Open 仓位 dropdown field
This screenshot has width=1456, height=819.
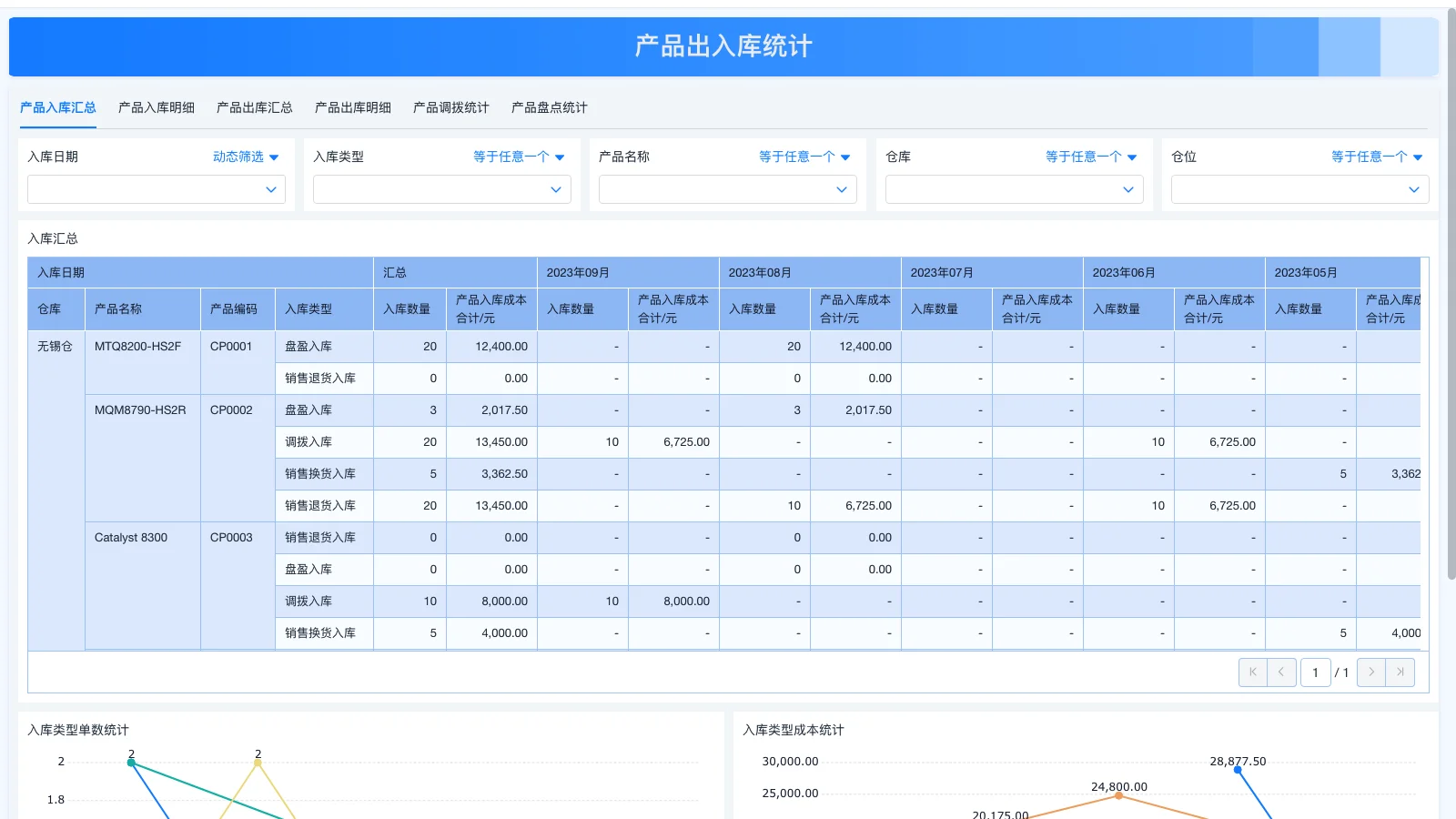coord(1300,189)
